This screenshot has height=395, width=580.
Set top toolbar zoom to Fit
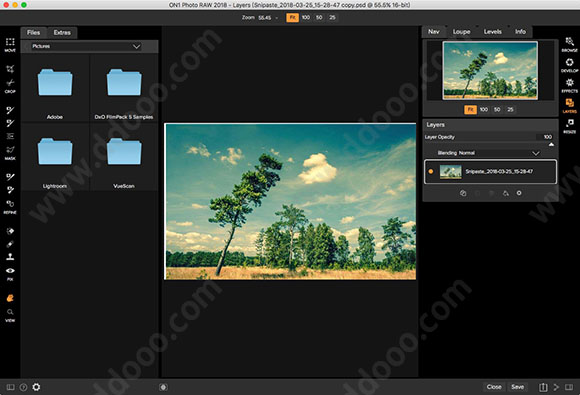[x=292, y=17]
